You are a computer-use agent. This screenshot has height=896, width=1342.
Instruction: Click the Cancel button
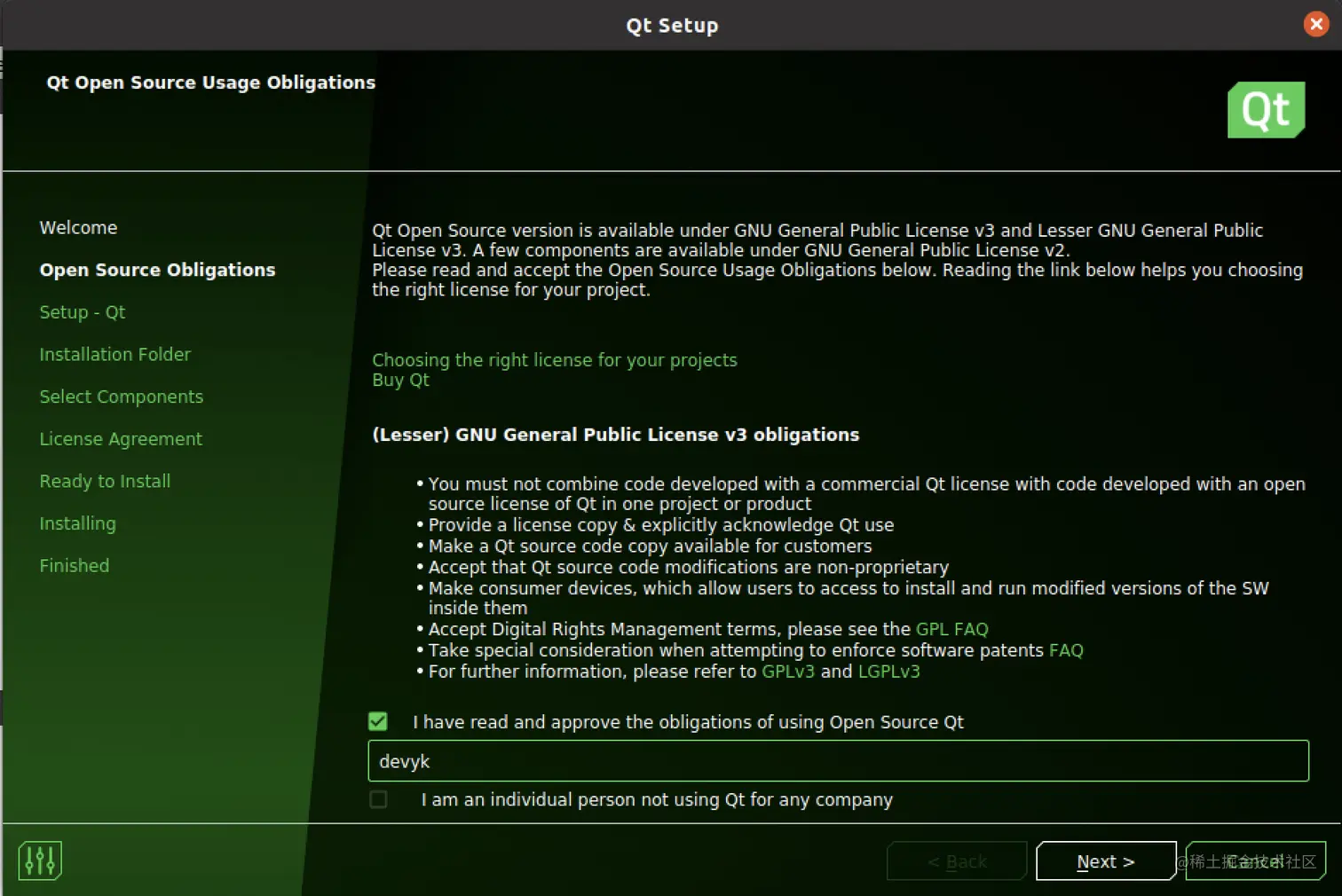click(1256, 861)
